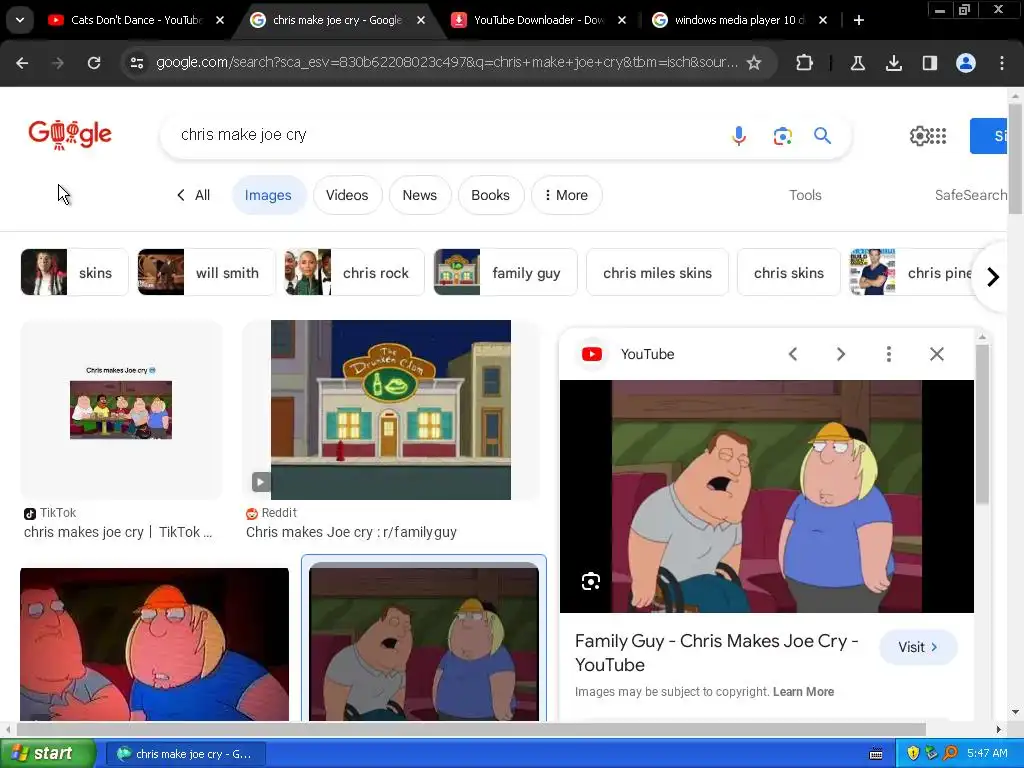
Task: Select the chris miles skins chip
Action: 657,272
